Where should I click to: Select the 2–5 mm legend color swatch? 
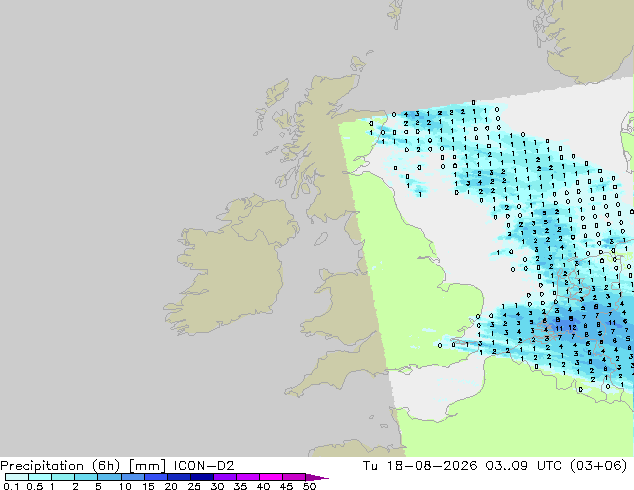(x=86, y=477)
